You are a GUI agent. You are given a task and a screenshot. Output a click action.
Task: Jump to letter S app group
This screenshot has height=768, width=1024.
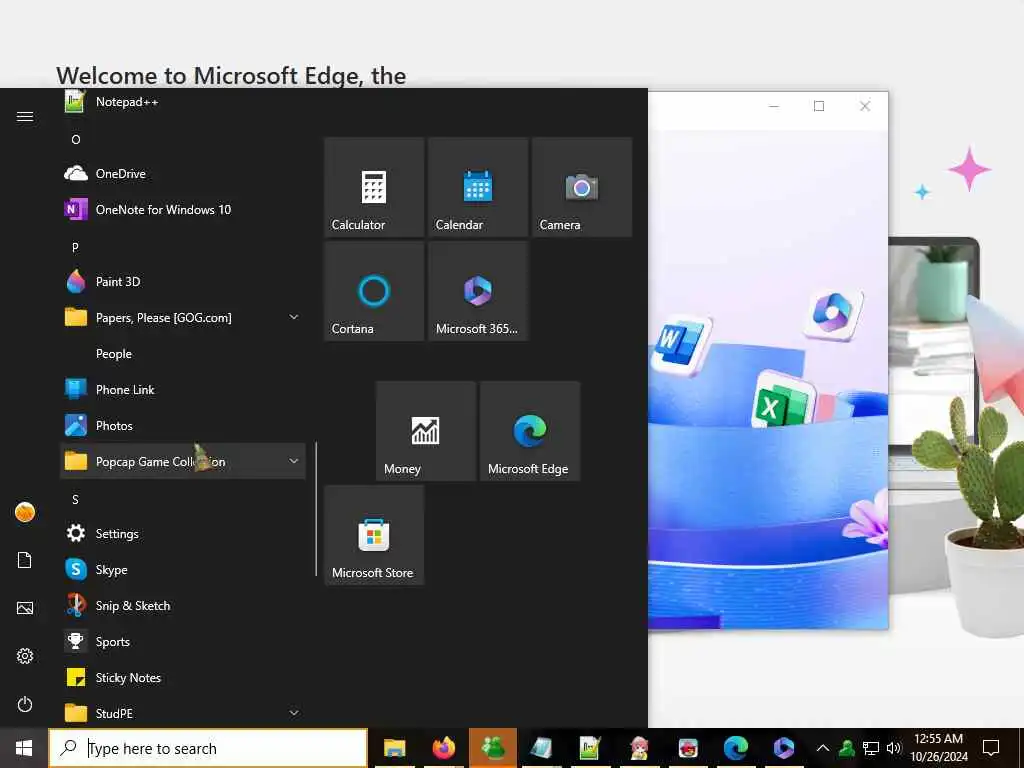click(x=76, y=499)
